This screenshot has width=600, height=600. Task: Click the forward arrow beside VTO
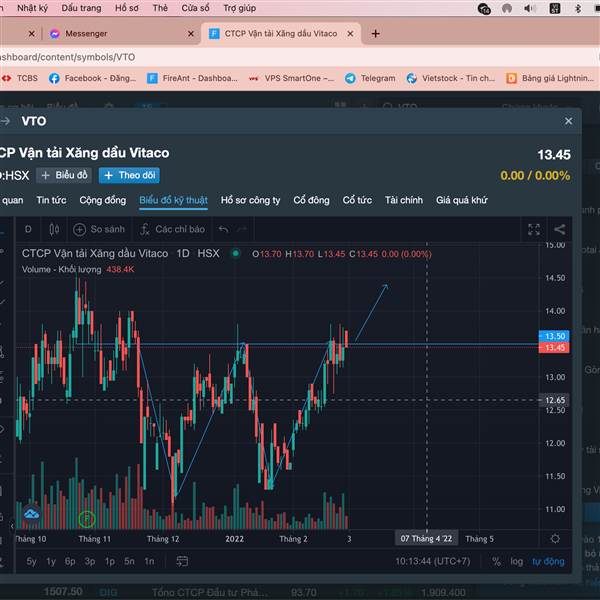click(x=5, y=121)
